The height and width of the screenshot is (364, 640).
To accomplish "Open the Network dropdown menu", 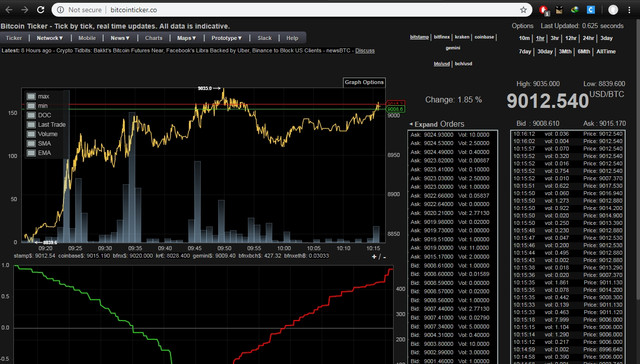I will (x=50, y=38).
